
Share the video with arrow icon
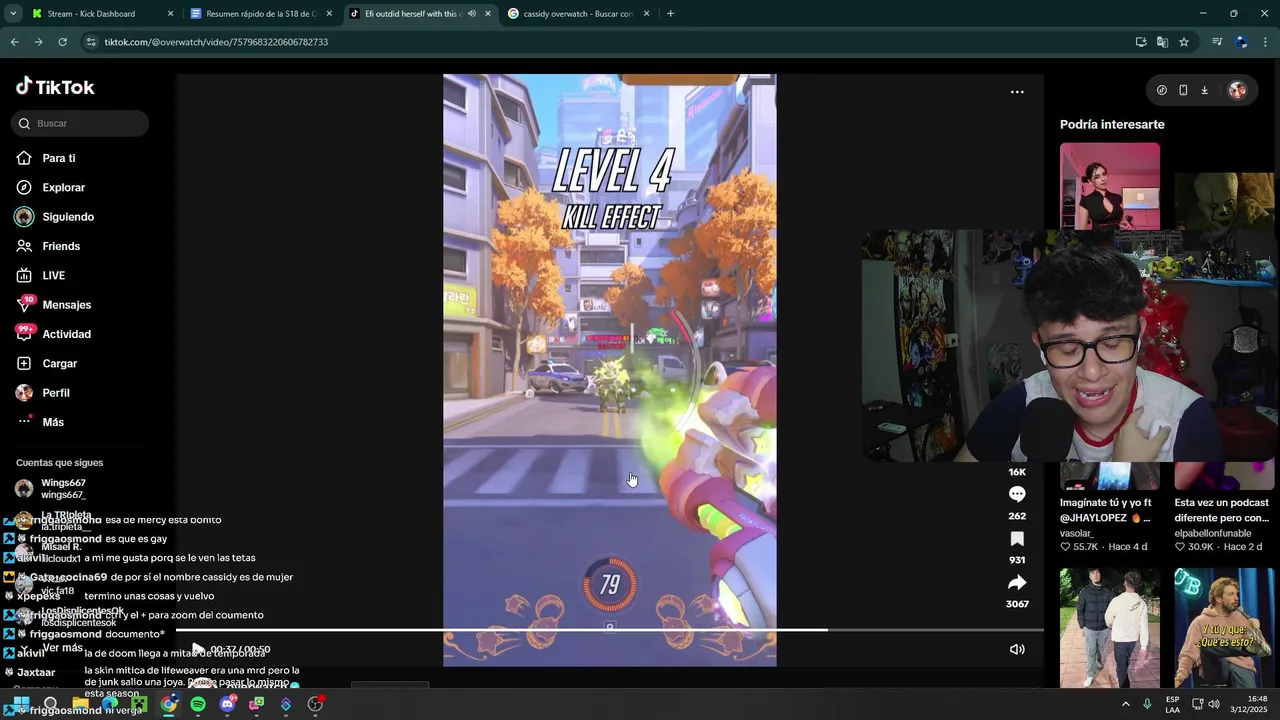pyautogui.click(x=1017, y=582)
